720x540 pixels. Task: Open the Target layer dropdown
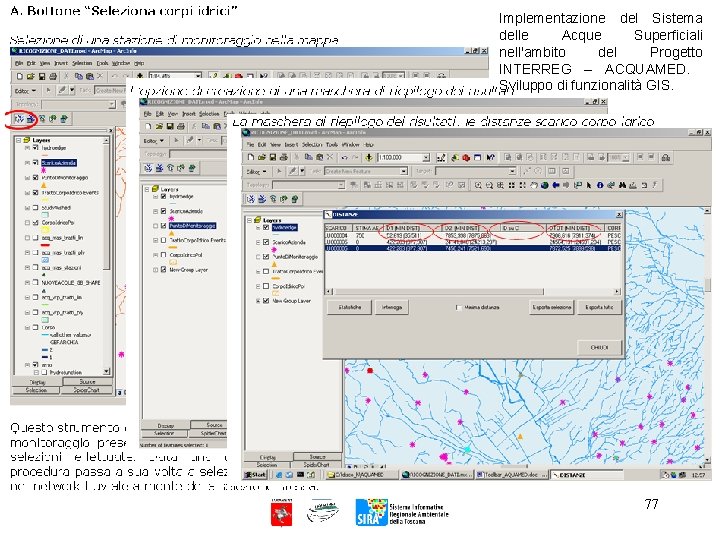(512, 171)
